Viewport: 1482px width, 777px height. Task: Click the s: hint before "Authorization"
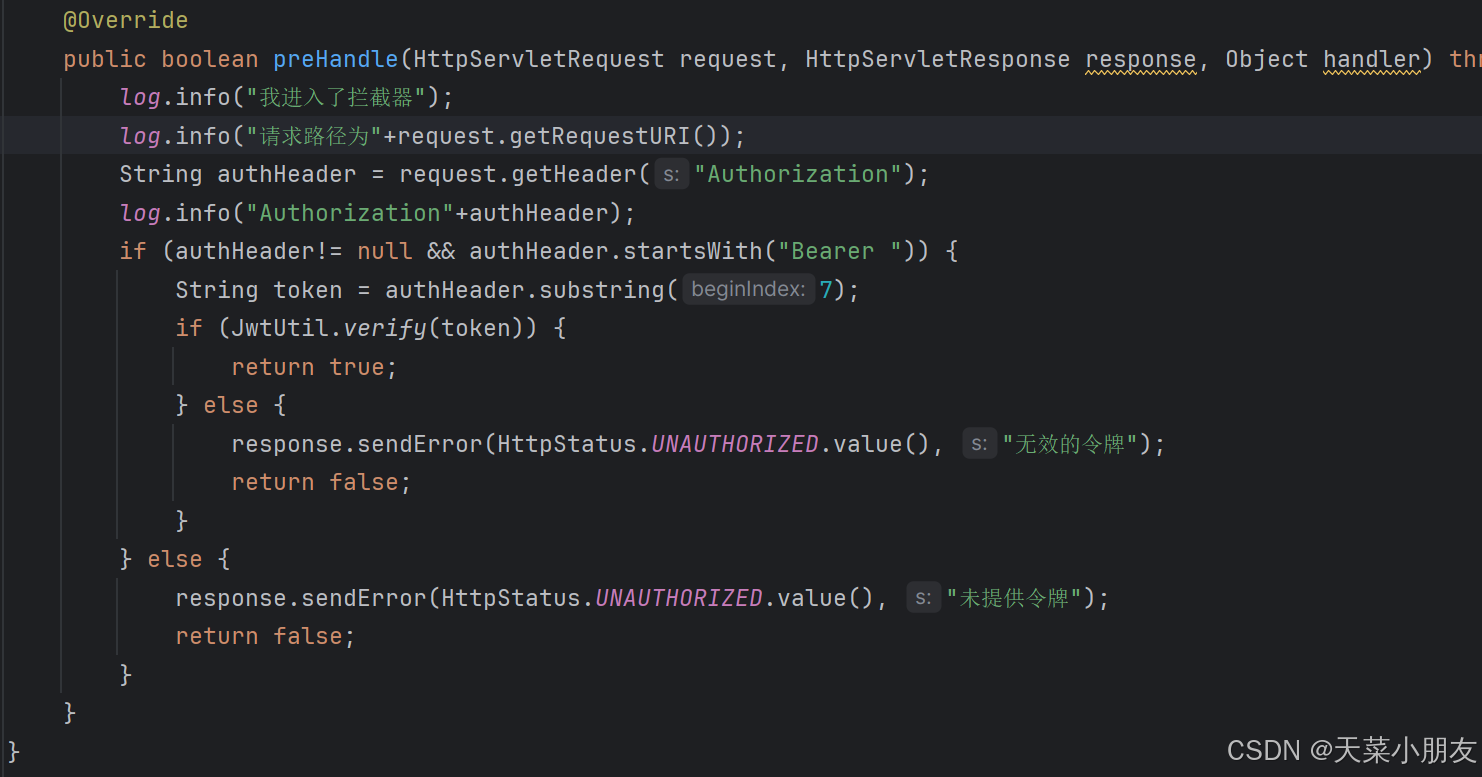click(x=671, y=173)
